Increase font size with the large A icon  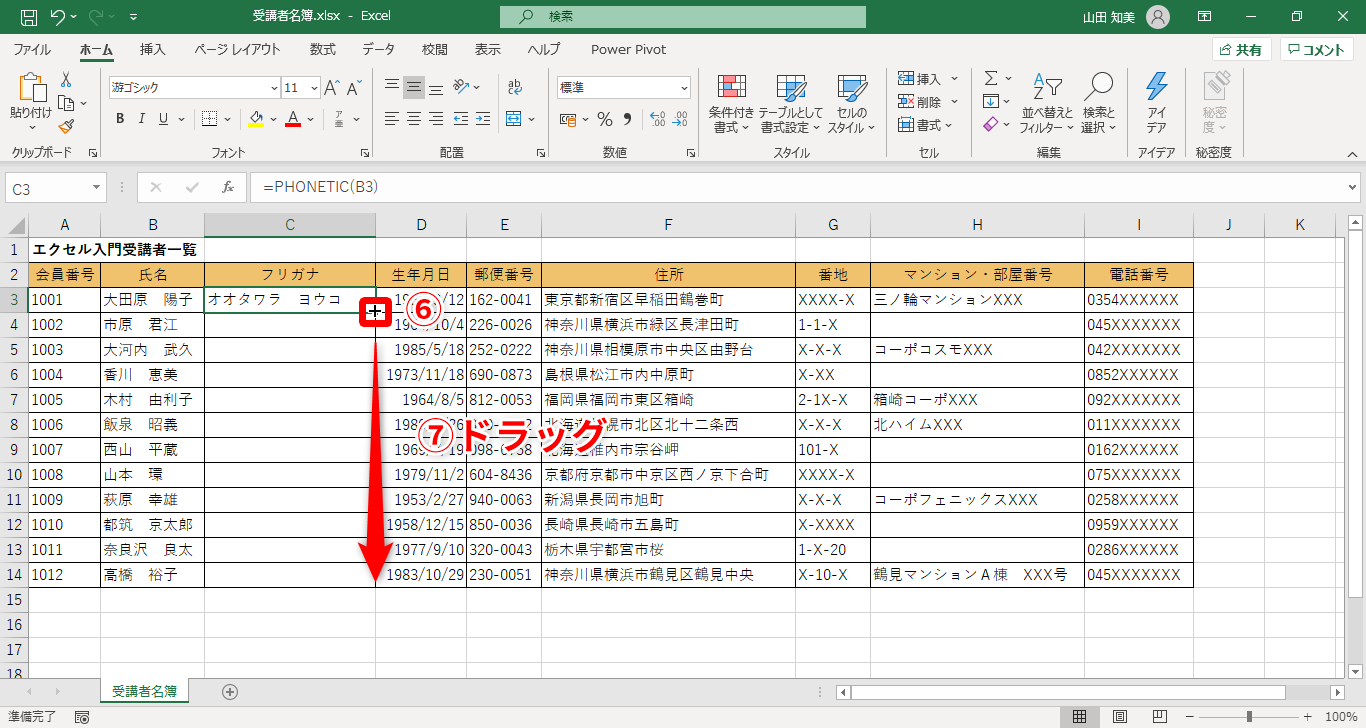click(x=332, y=88)
